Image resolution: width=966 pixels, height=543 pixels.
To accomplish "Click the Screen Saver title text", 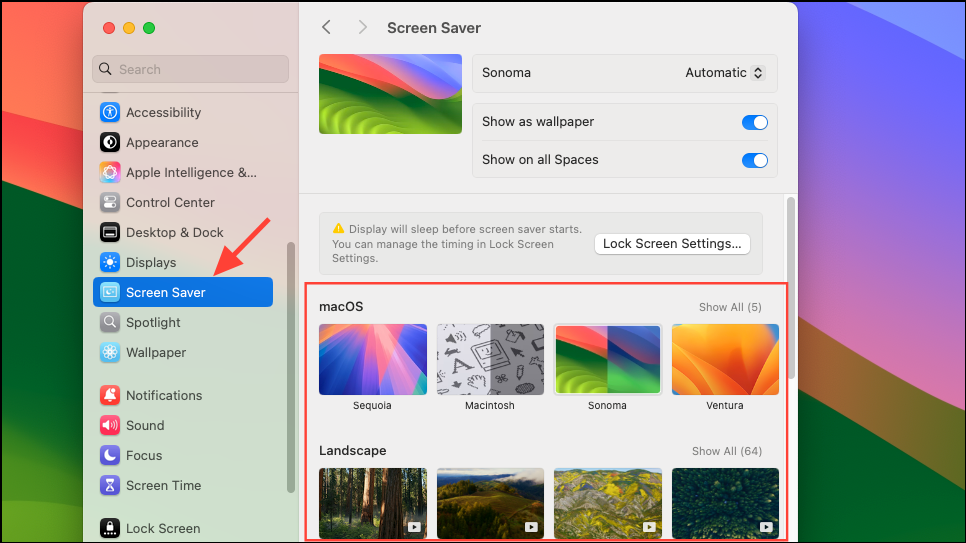I will [434, 28].
